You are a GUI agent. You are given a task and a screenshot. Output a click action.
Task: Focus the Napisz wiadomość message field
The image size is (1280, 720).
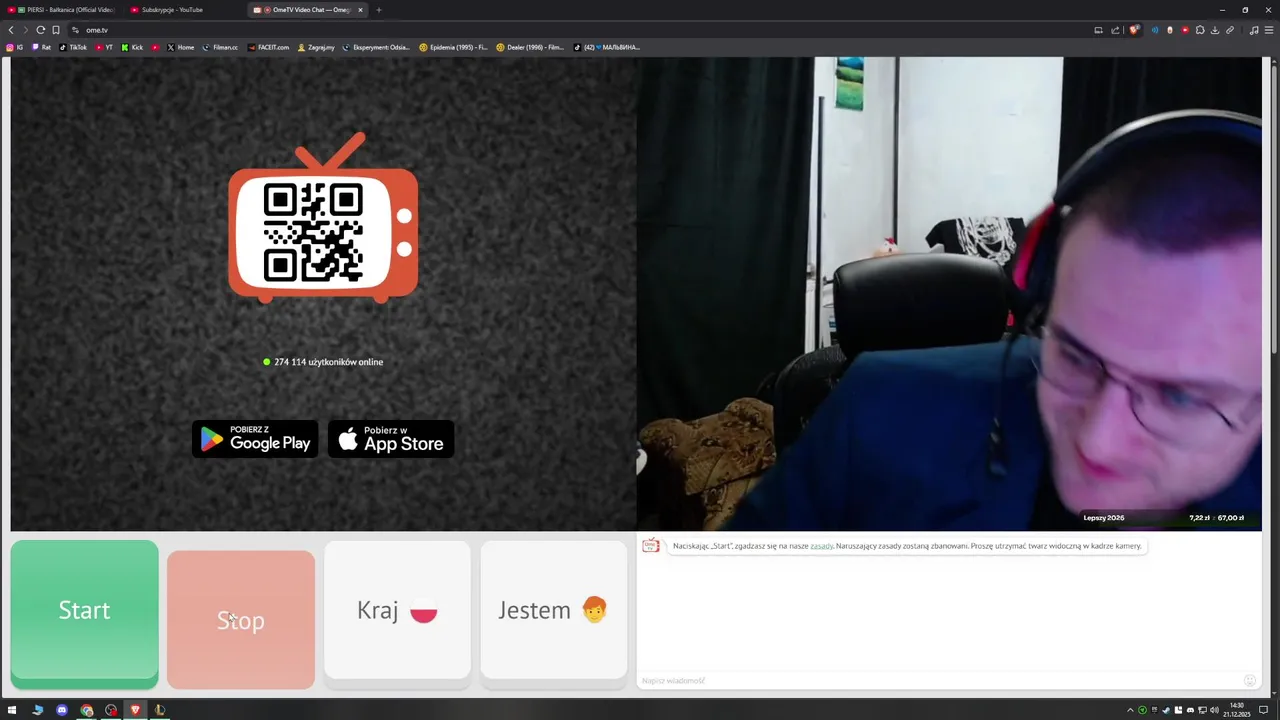(940, 681)
